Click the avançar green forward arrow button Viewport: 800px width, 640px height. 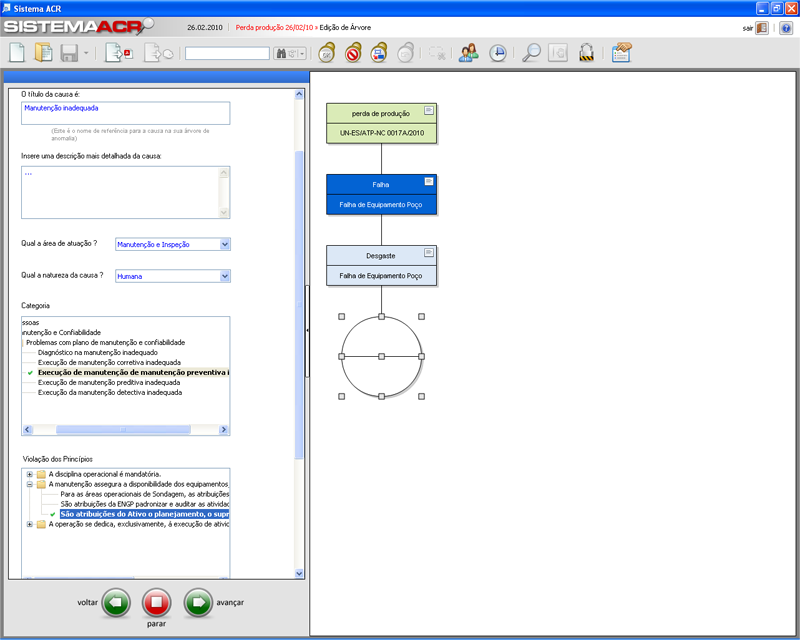pyautogui.click(x=198, y=603)
